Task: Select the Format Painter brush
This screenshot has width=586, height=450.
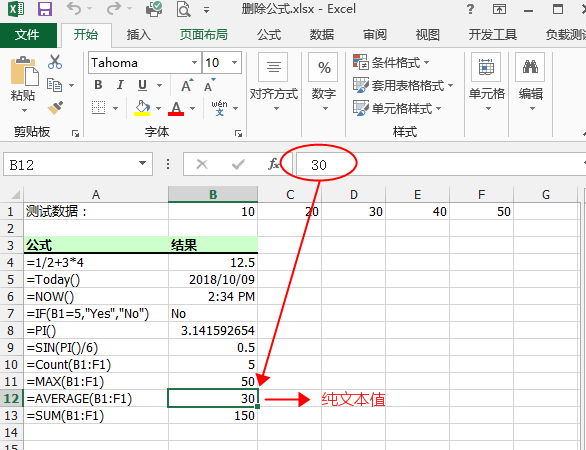Action: (55, 108)
